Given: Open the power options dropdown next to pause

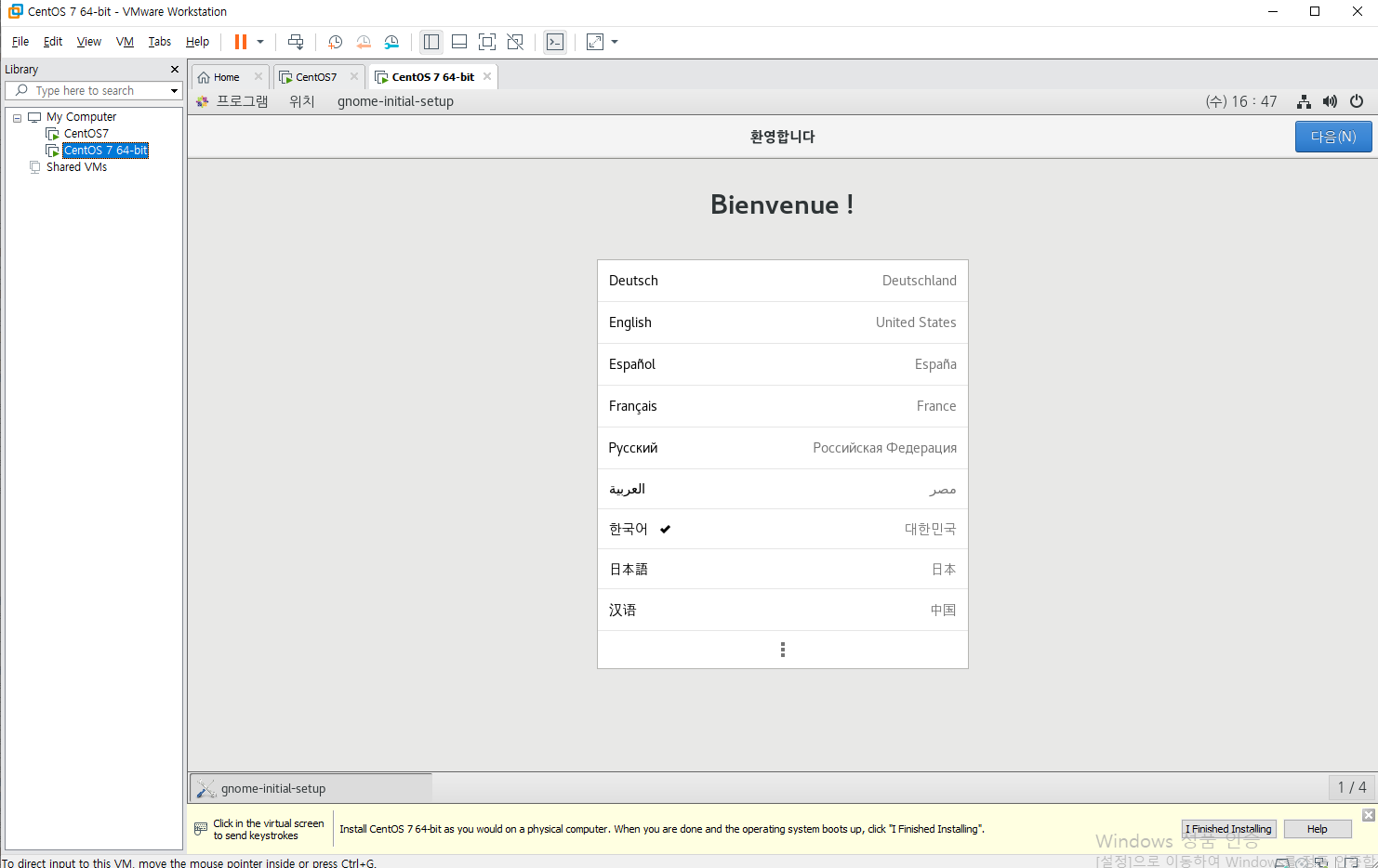Looking at the screenshot, I should click(260, 42).
